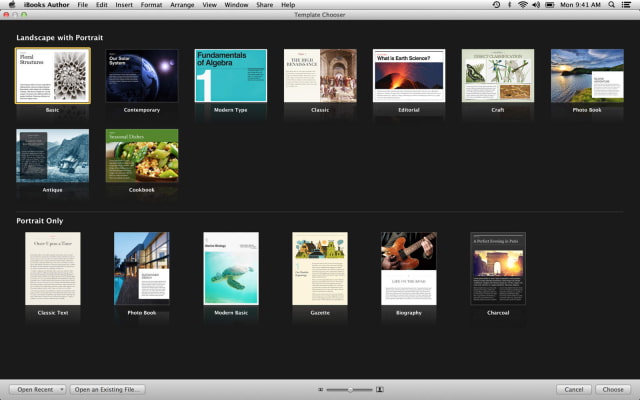Click the large thumbnail size icon
Viewport: 640px width, 400px height.
pos(379,389)
